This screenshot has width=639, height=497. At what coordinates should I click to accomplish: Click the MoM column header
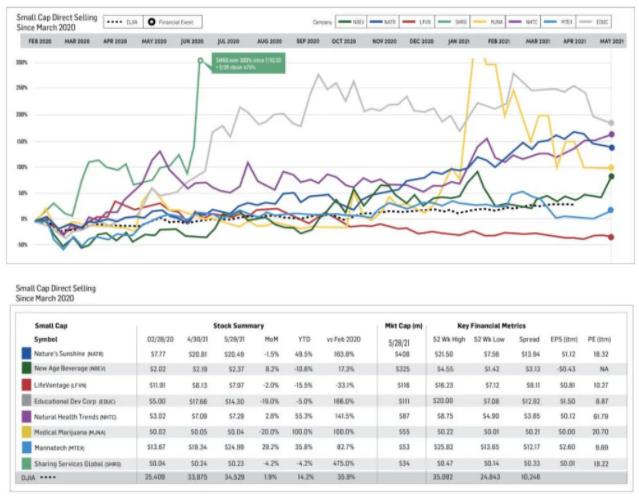(x=271, y=339)
